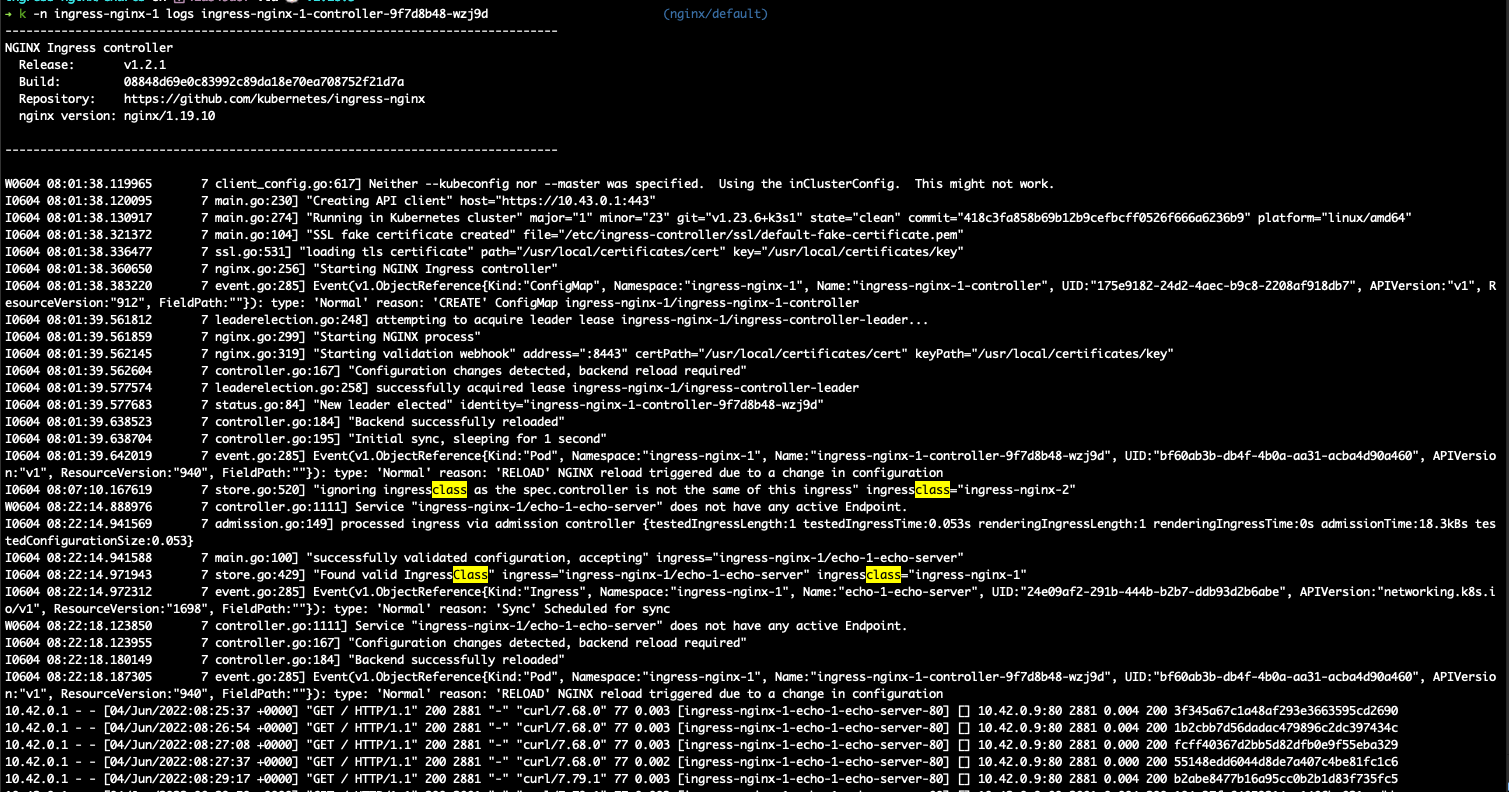Screen dimensions: 1509x792
Task: Click highlighted 'class' in 'ignoring ingressclass' message
Action: 449,490
